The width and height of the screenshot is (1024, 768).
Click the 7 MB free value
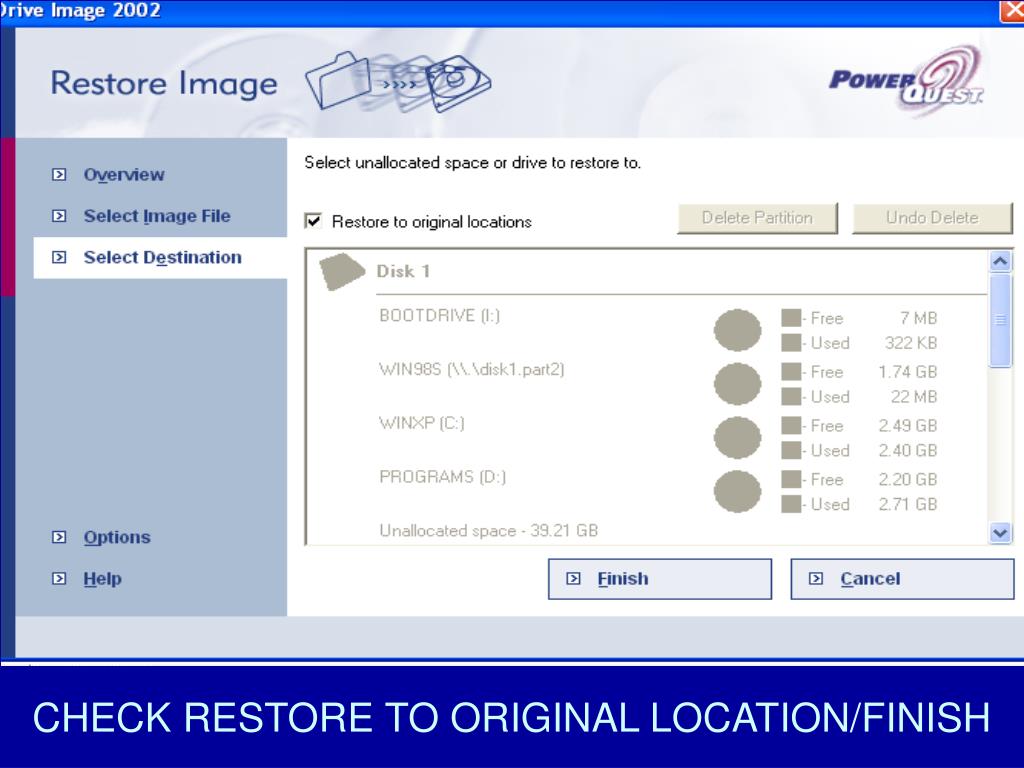coord(918,318)
